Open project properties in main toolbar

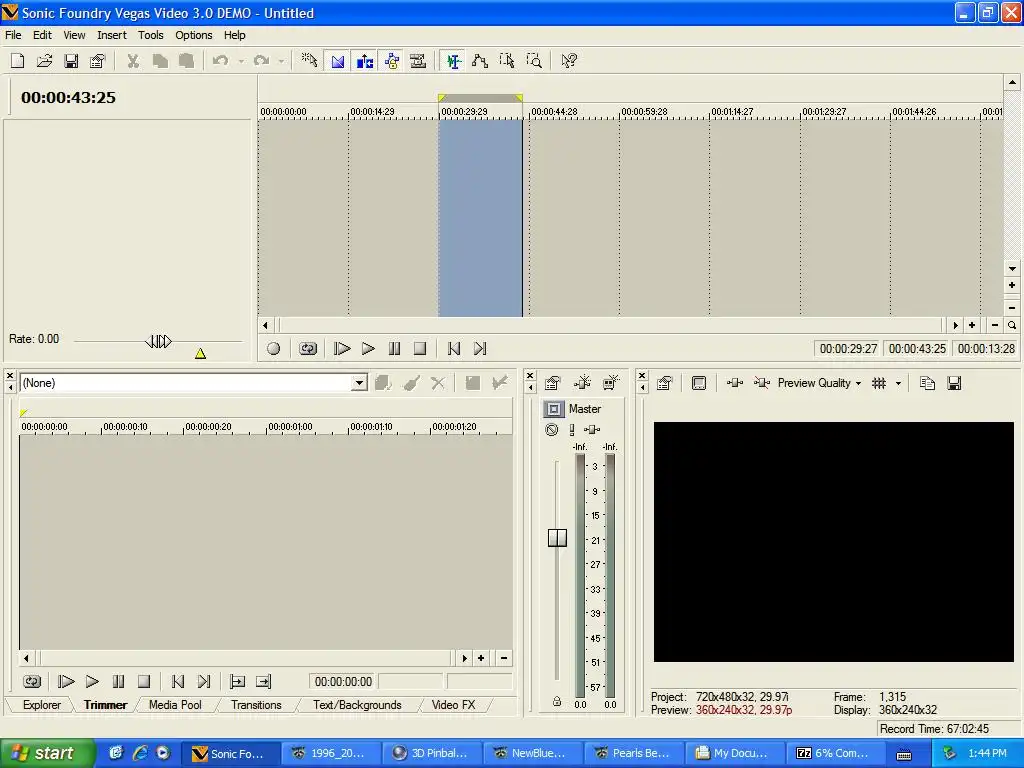(98, 61)
